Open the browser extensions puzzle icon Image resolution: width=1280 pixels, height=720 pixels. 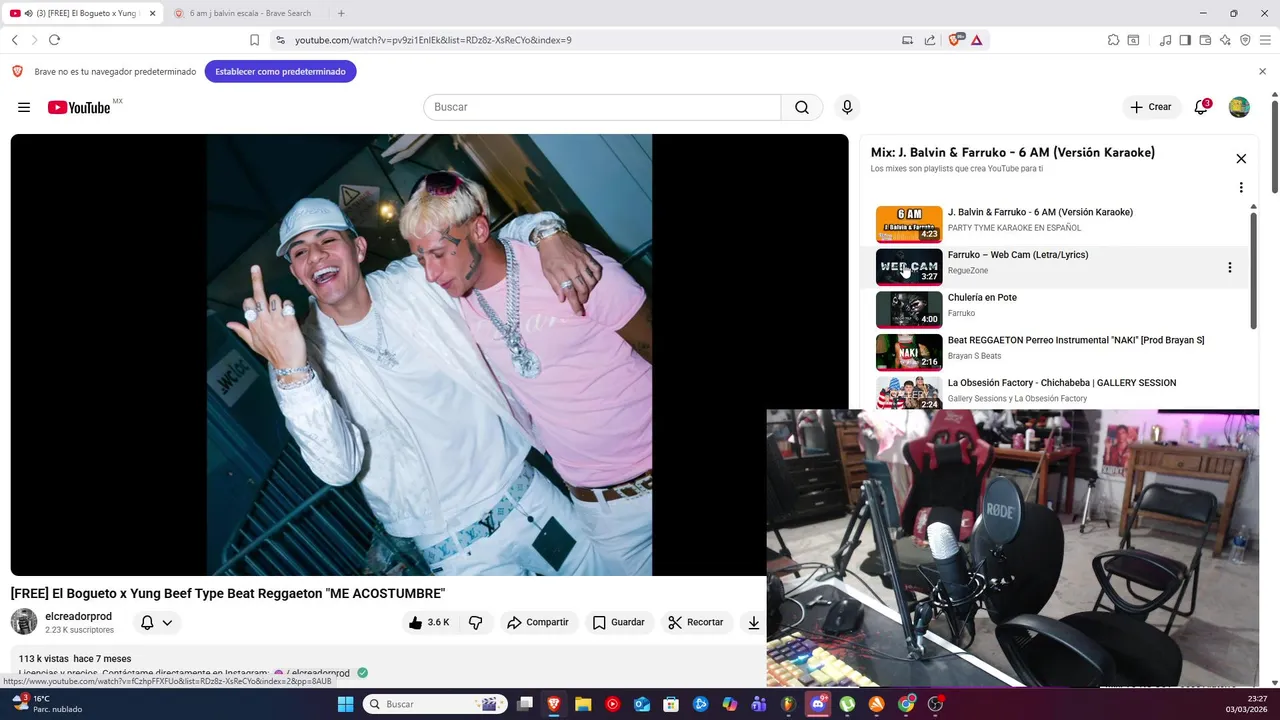[x=1113, y=40]
